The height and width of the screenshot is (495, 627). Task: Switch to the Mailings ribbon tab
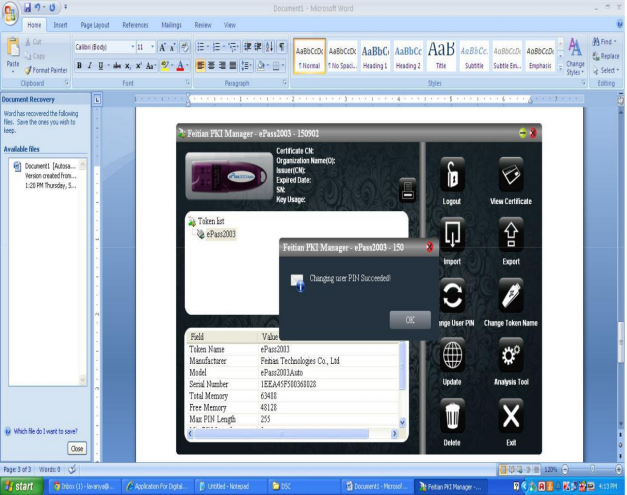(171, 25)
